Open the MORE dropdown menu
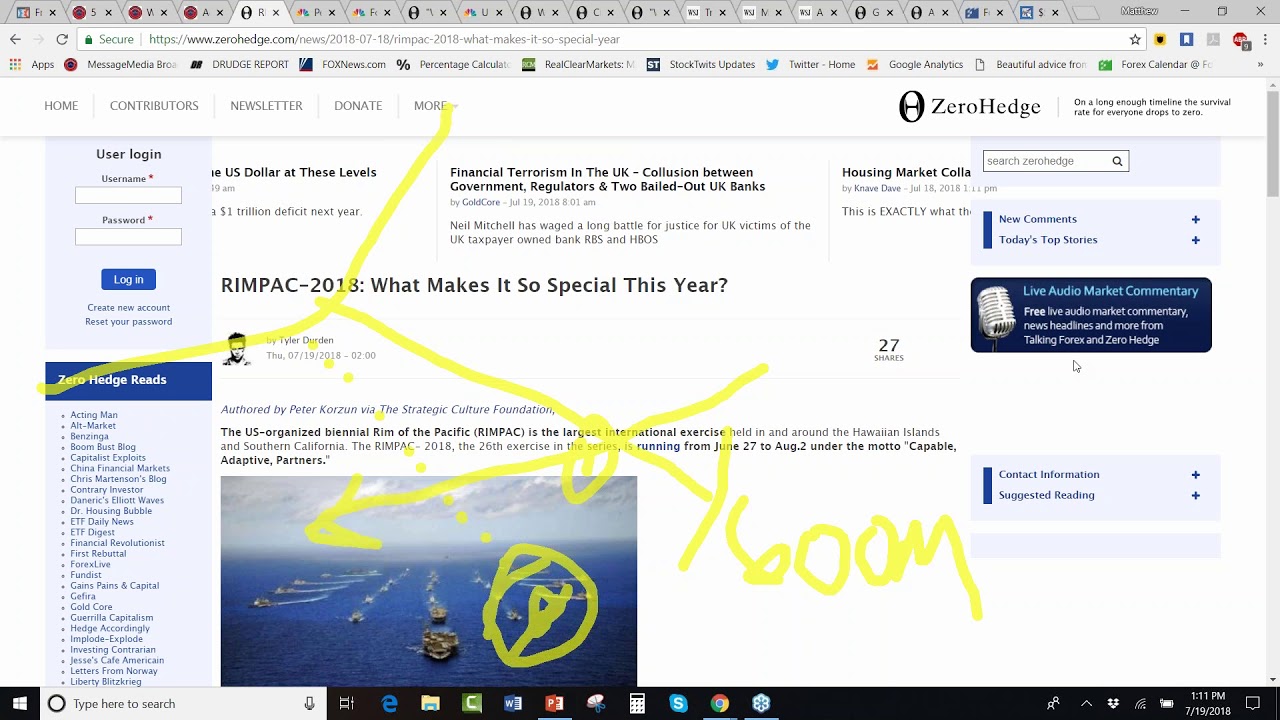 click(x=436, y=106)
